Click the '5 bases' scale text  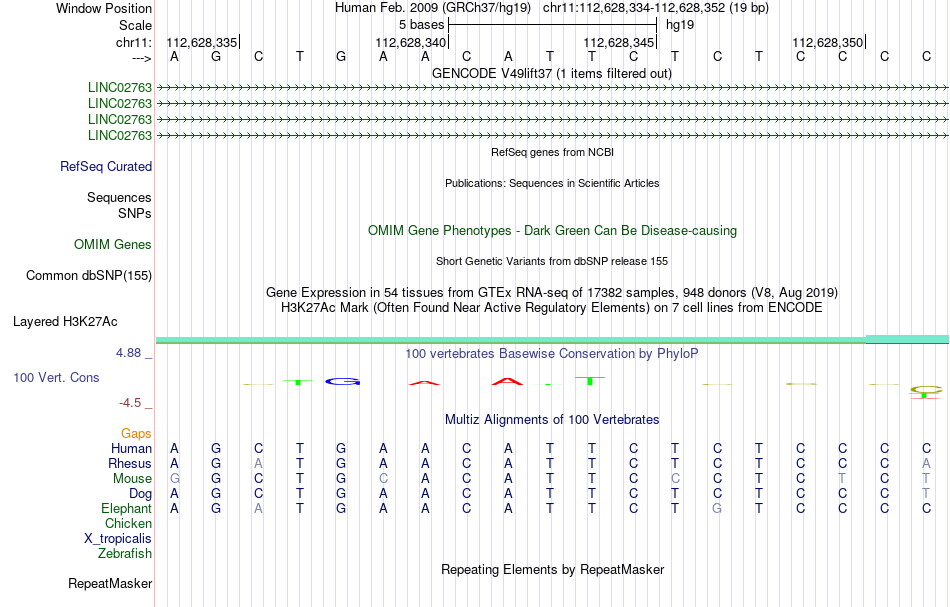point(422,25)
